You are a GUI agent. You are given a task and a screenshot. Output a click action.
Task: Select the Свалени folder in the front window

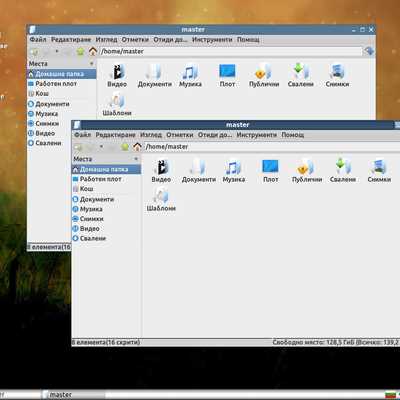[x=343, y=171]
